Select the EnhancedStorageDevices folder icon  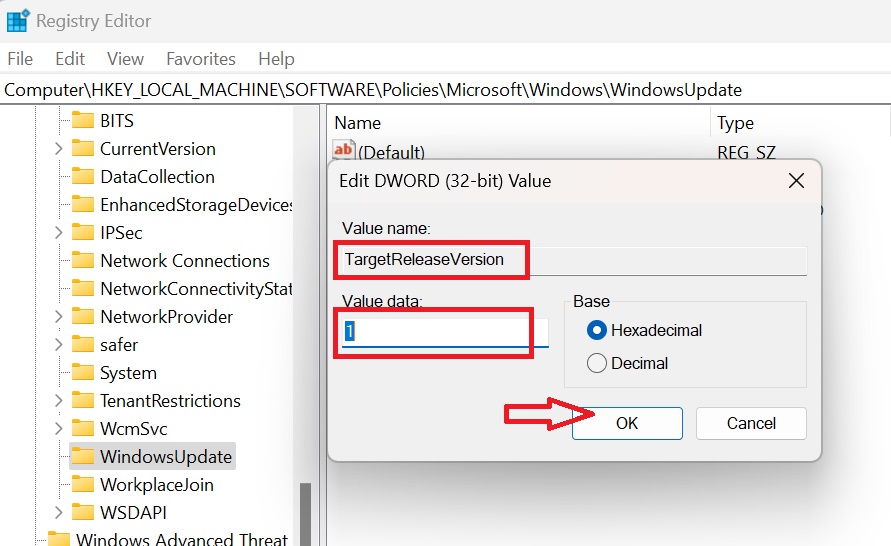83,204
